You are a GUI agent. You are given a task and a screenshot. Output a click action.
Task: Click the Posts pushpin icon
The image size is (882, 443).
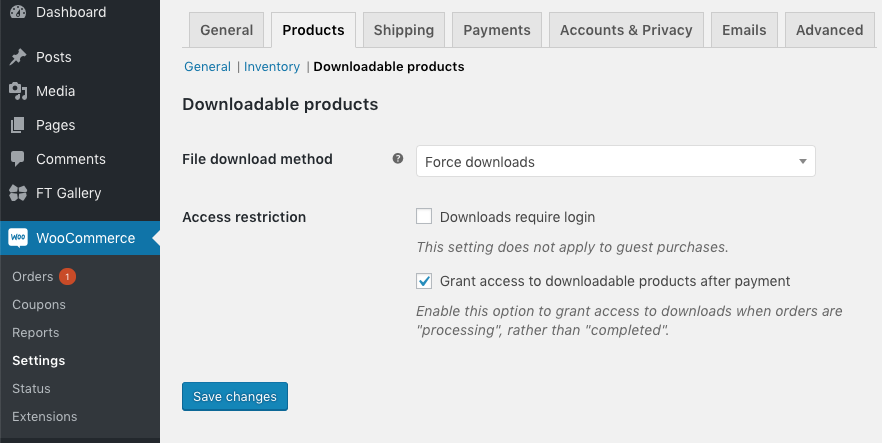point(18,57)
